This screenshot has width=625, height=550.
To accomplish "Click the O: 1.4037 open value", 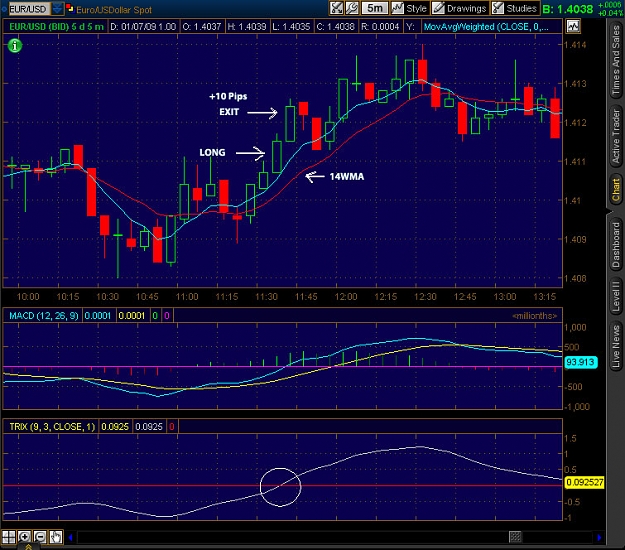I will point(202,27).
